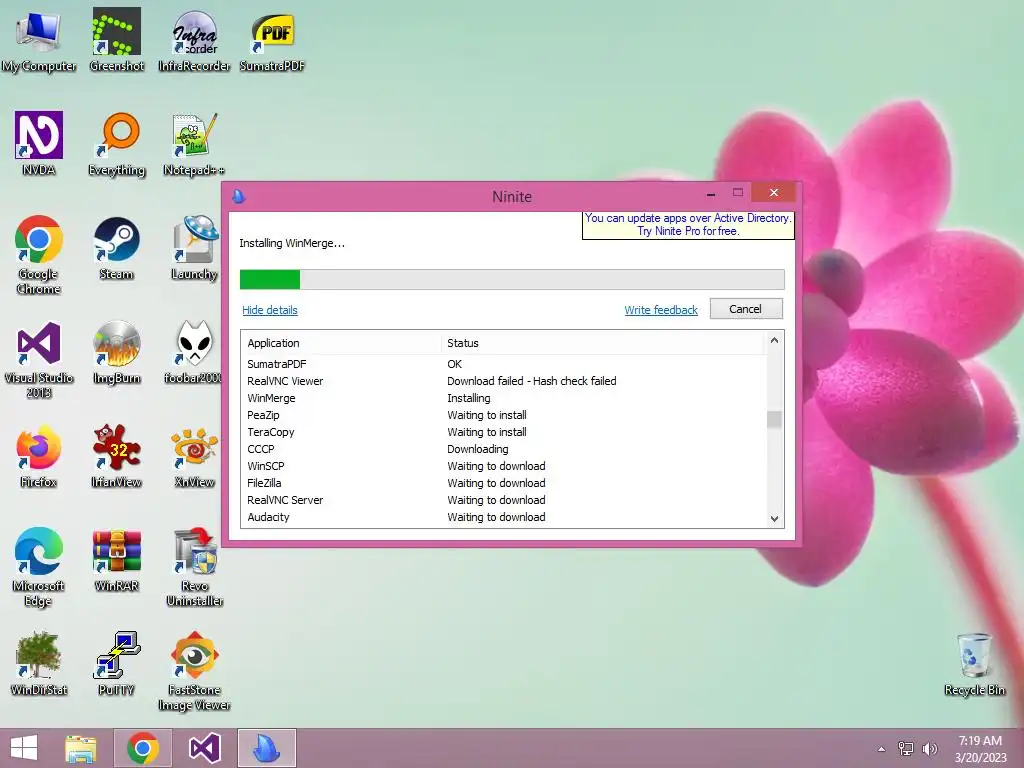Screen dimensions: 1024x768
Task: Select the FileZilla row
Action: coord(503,483)
